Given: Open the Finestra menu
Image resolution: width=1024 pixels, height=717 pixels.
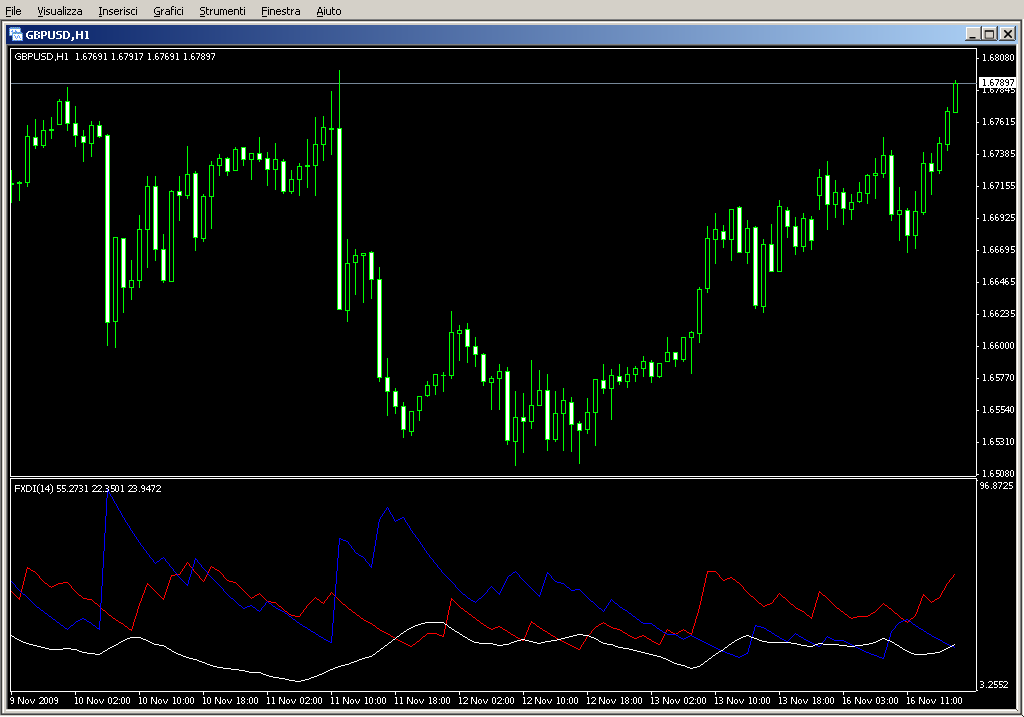Looking at the screenshot, I should pos(280,11).
